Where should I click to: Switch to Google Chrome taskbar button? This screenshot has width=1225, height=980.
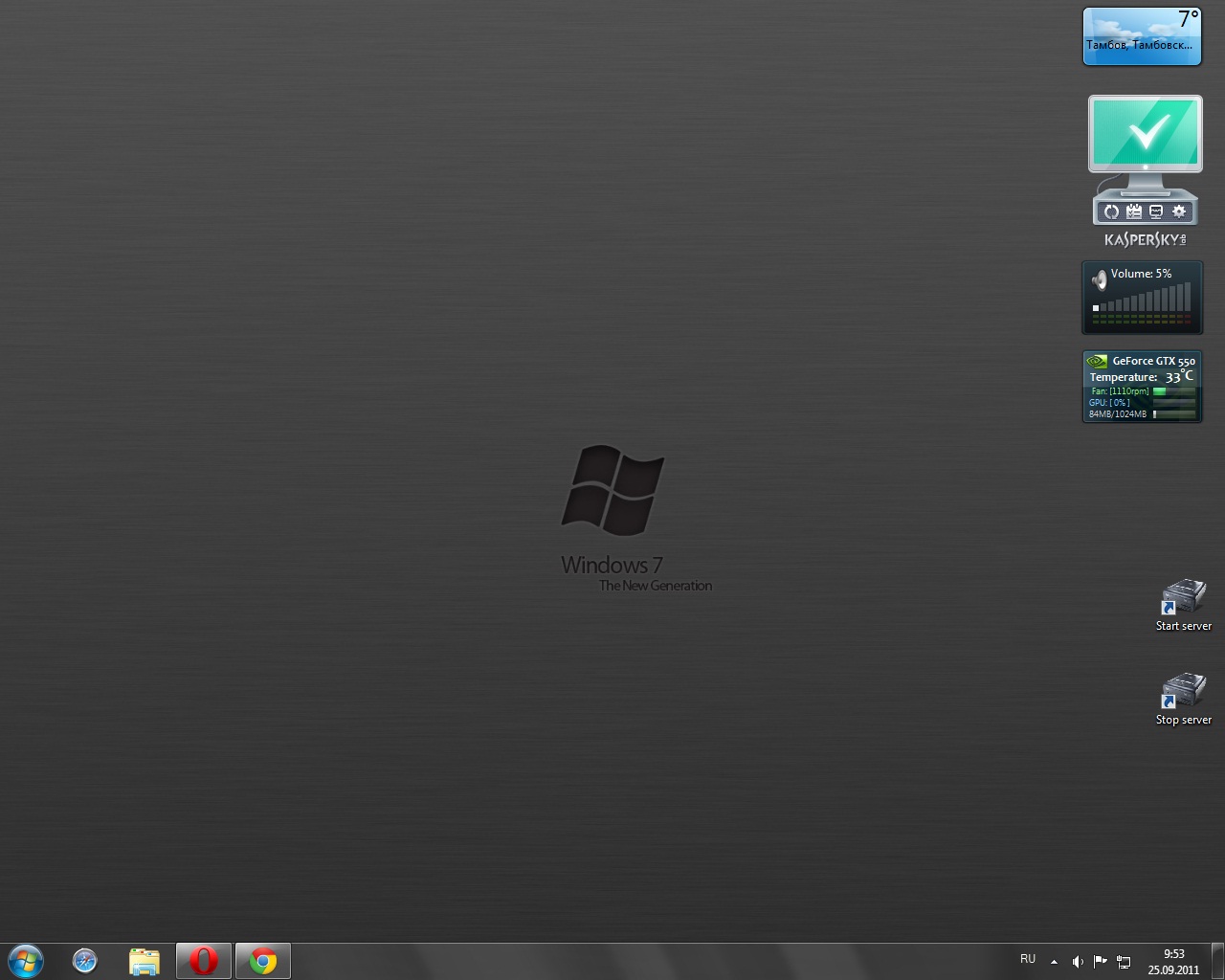coord(262,961)
